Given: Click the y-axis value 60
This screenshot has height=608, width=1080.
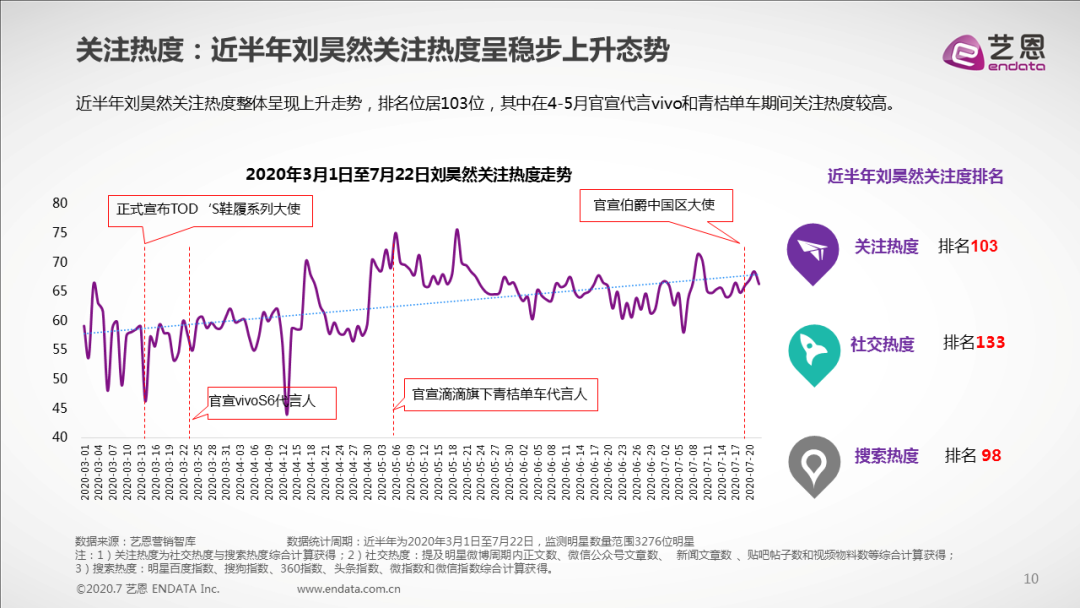Looking at the screenshot, I should 60,320.
